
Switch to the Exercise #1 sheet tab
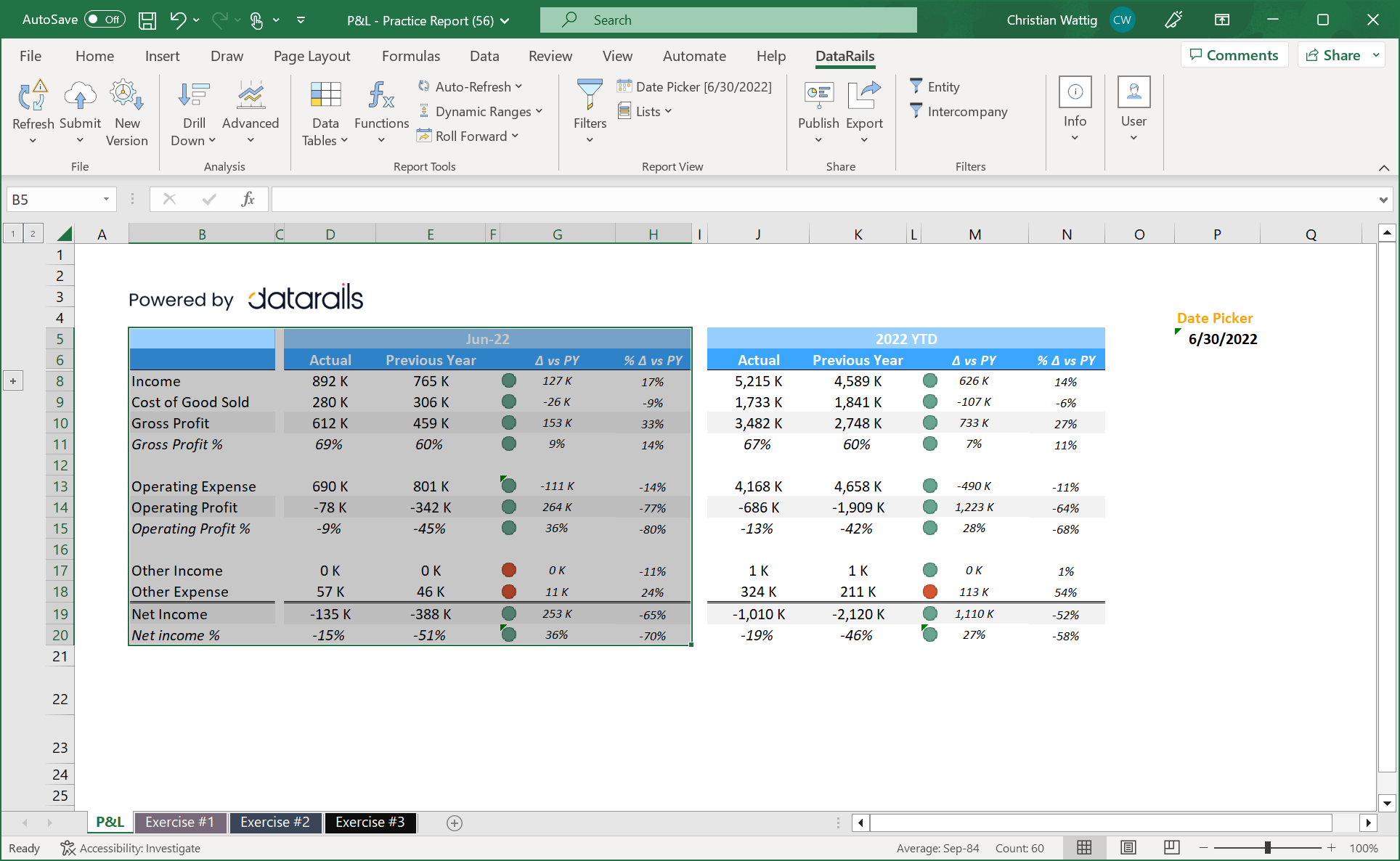(180, 822)
